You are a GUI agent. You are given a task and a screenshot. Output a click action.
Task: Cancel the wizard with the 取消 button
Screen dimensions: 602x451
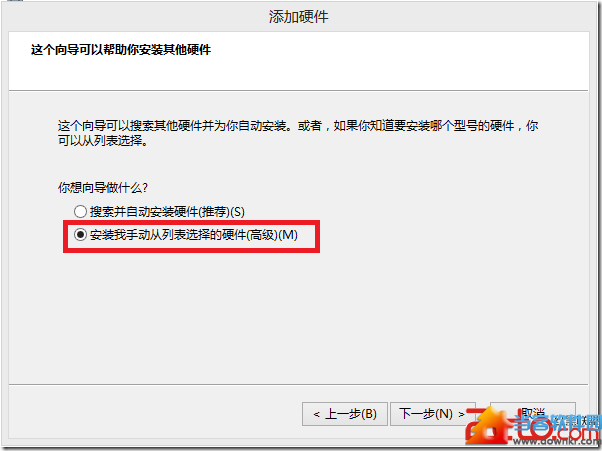[x=533, y=414]
